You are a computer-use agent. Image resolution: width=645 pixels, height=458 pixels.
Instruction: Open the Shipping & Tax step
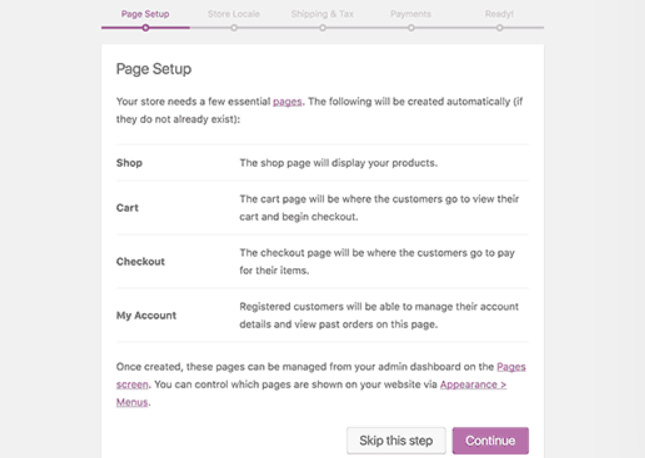tap(322, 14)
